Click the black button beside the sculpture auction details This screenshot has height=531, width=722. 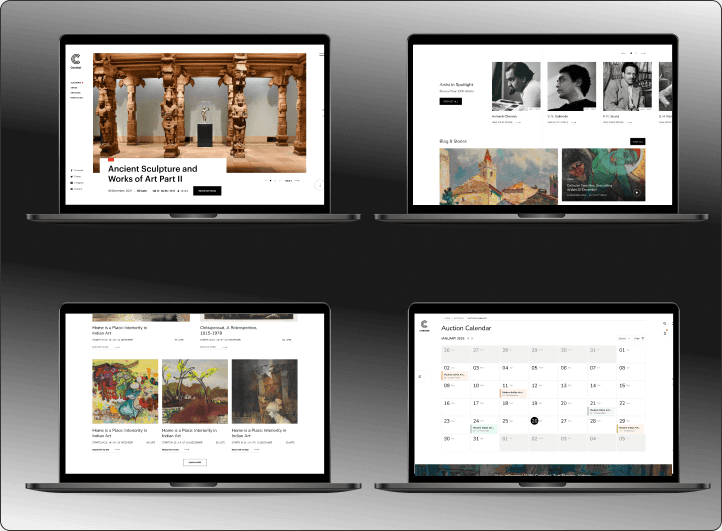[207, 191]
